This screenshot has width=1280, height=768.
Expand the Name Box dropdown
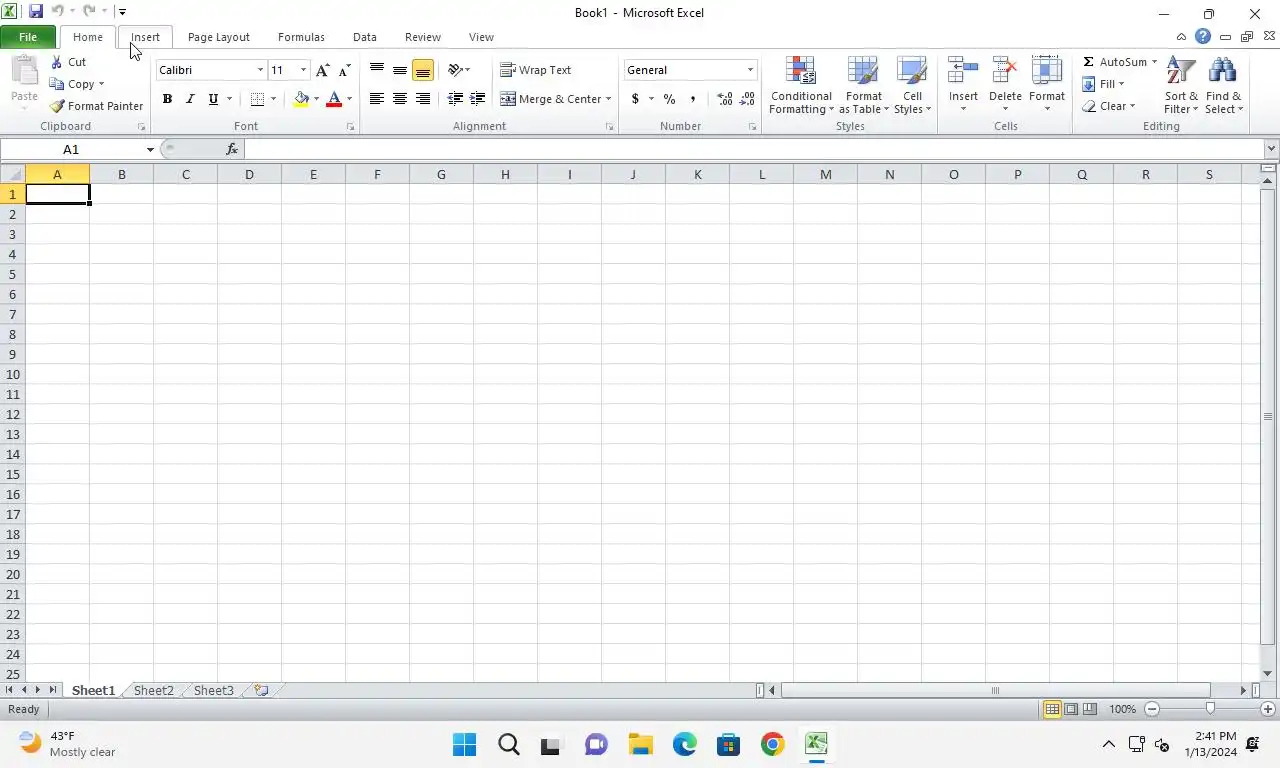150,149
